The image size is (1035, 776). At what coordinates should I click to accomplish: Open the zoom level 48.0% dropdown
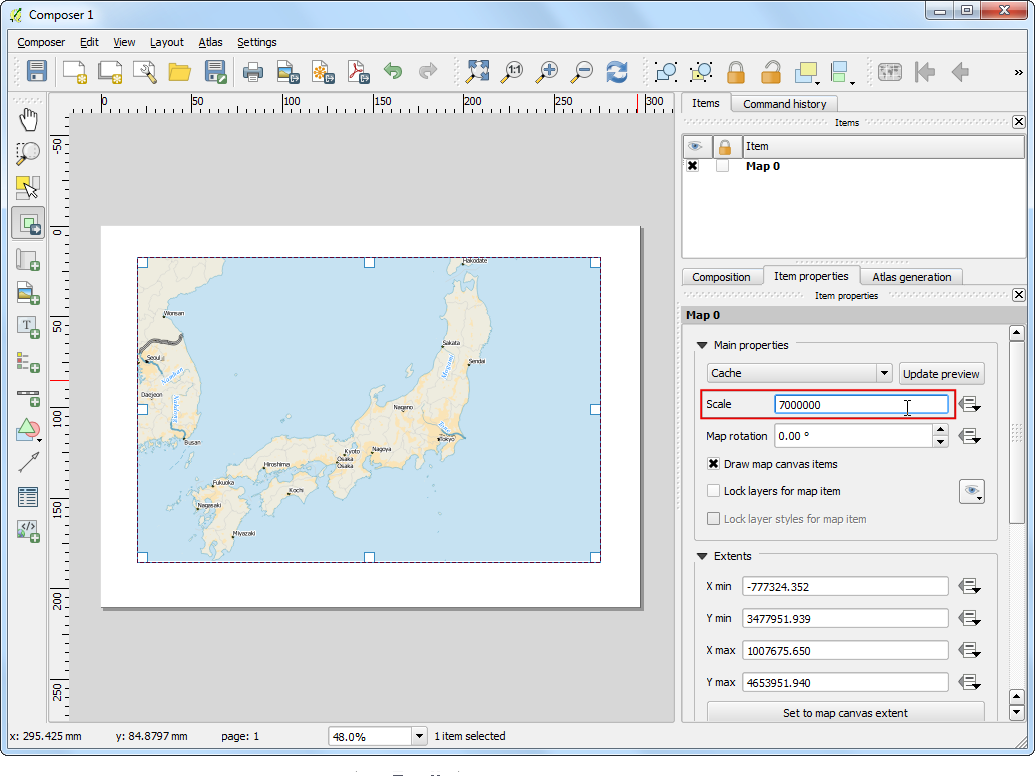click(418, 736)
